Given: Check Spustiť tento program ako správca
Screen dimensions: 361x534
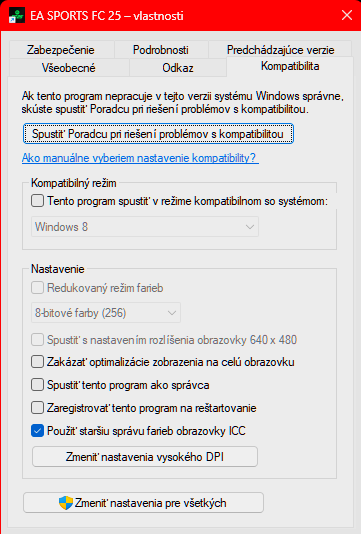Looking at the screenshot, I should (x=37, y=385).
